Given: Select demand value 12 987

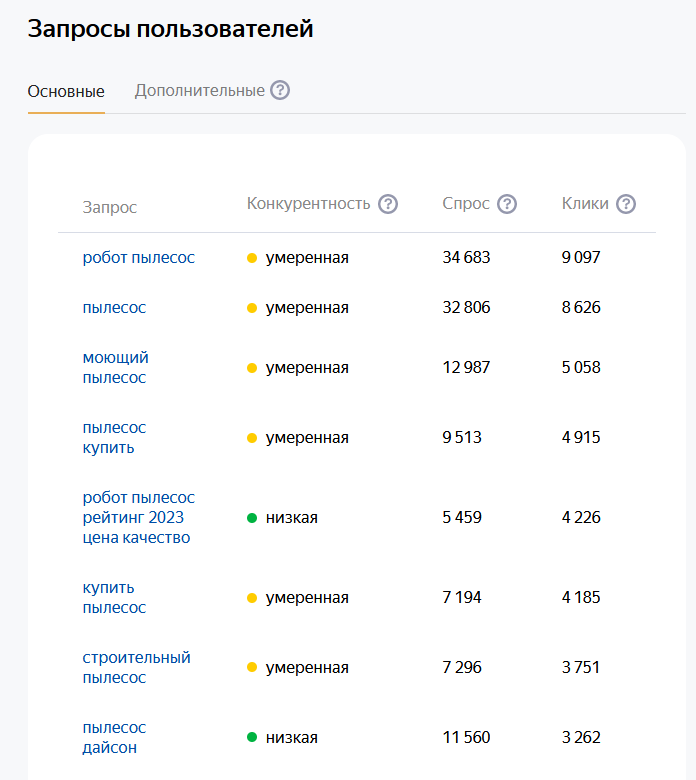Looking at the screenshot, I should click(466, 367).
